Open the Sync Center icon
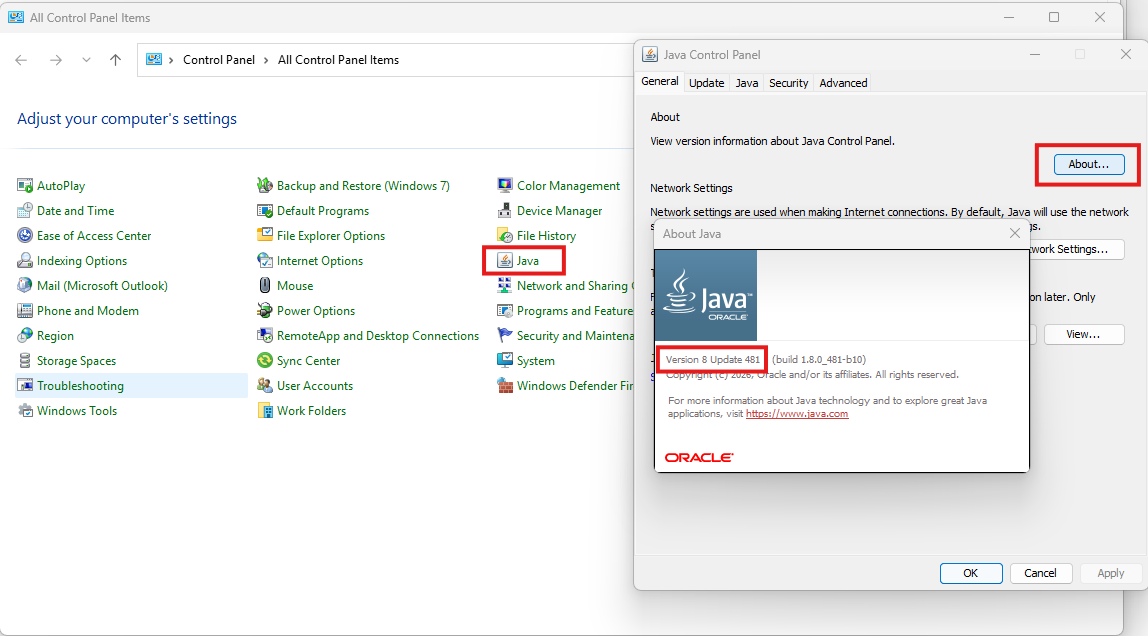1148x636 pixels. (x=265, y=361)
